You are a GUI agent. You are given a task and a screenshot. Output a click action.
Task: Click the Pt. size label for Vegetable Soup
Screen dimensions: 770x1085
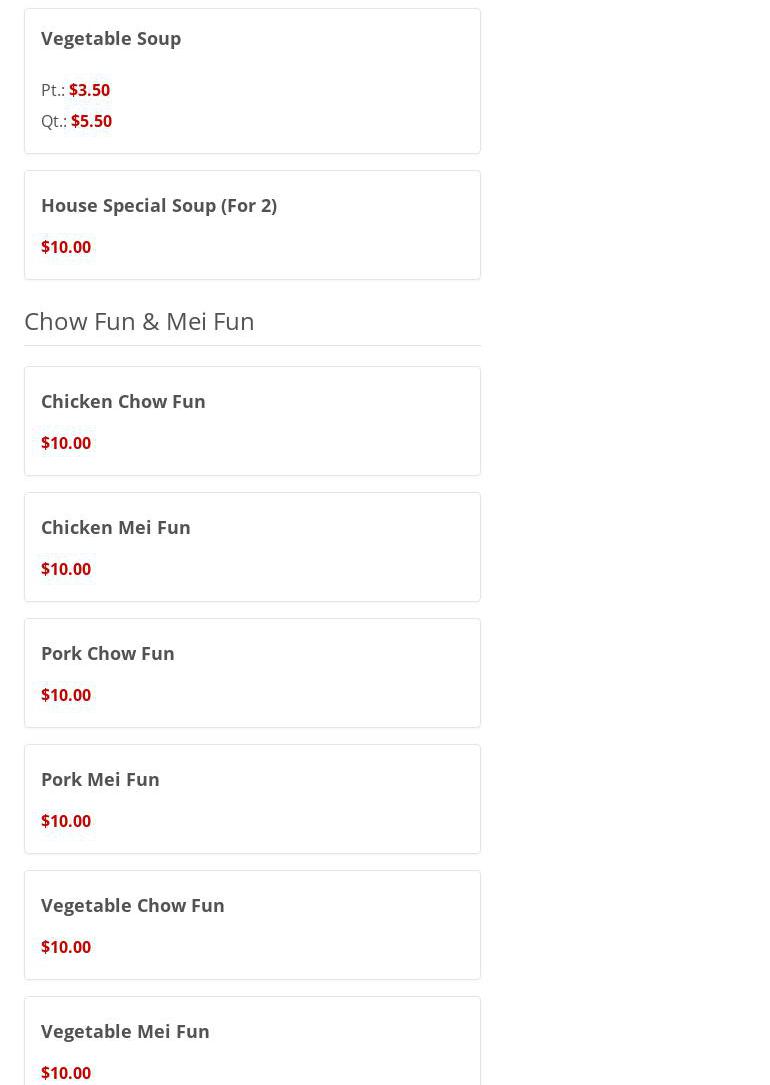(52, 90)
